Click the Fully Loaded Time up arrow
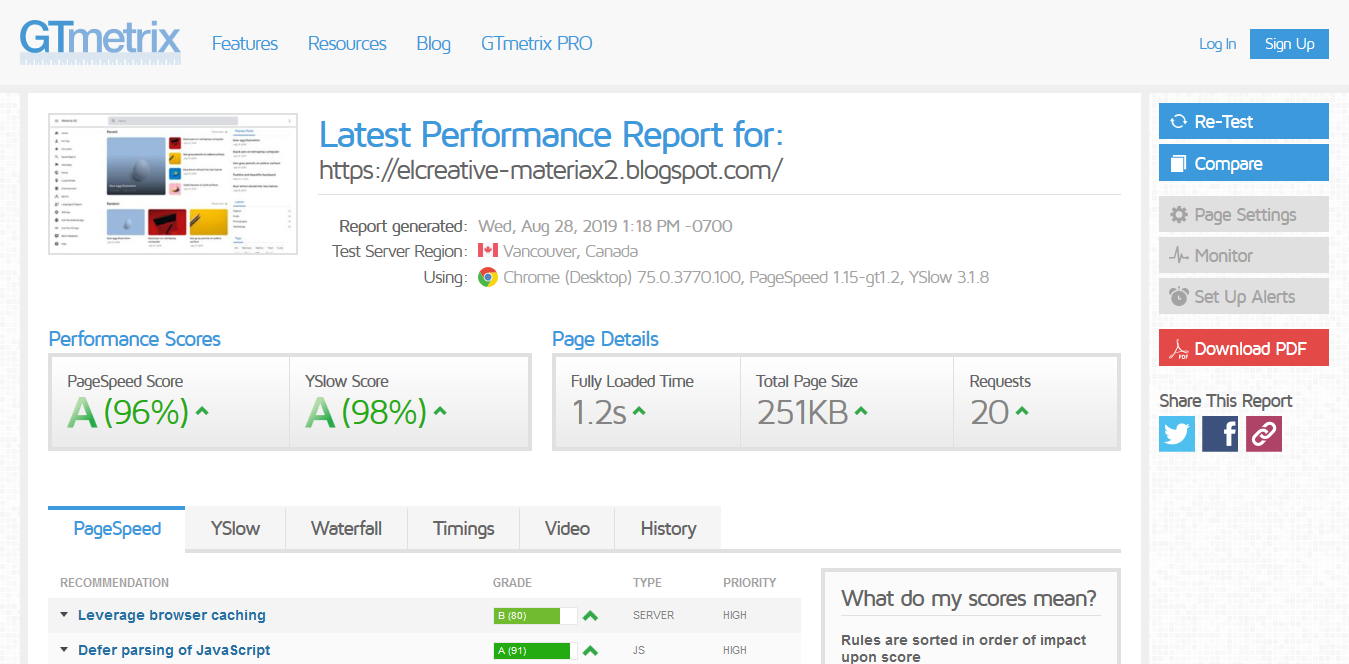 639,411
